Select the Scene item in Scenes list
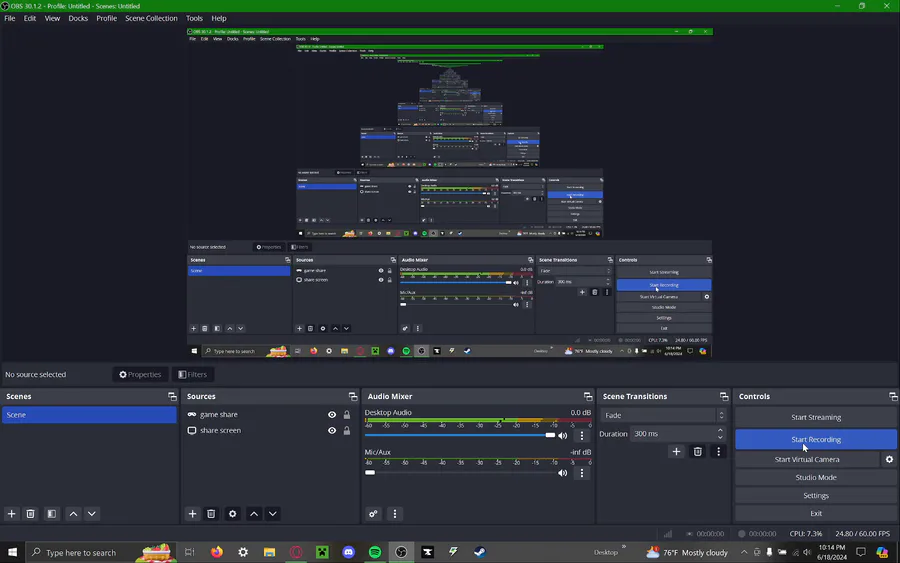This screenshot has height=563, width=900. coord(89,415)
